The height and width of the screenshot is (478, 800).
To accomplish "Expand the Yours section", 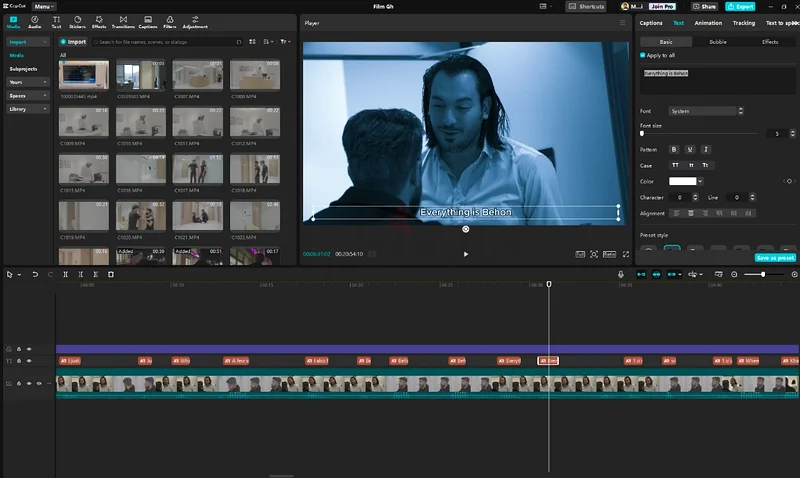I will [x=27, y=82].
